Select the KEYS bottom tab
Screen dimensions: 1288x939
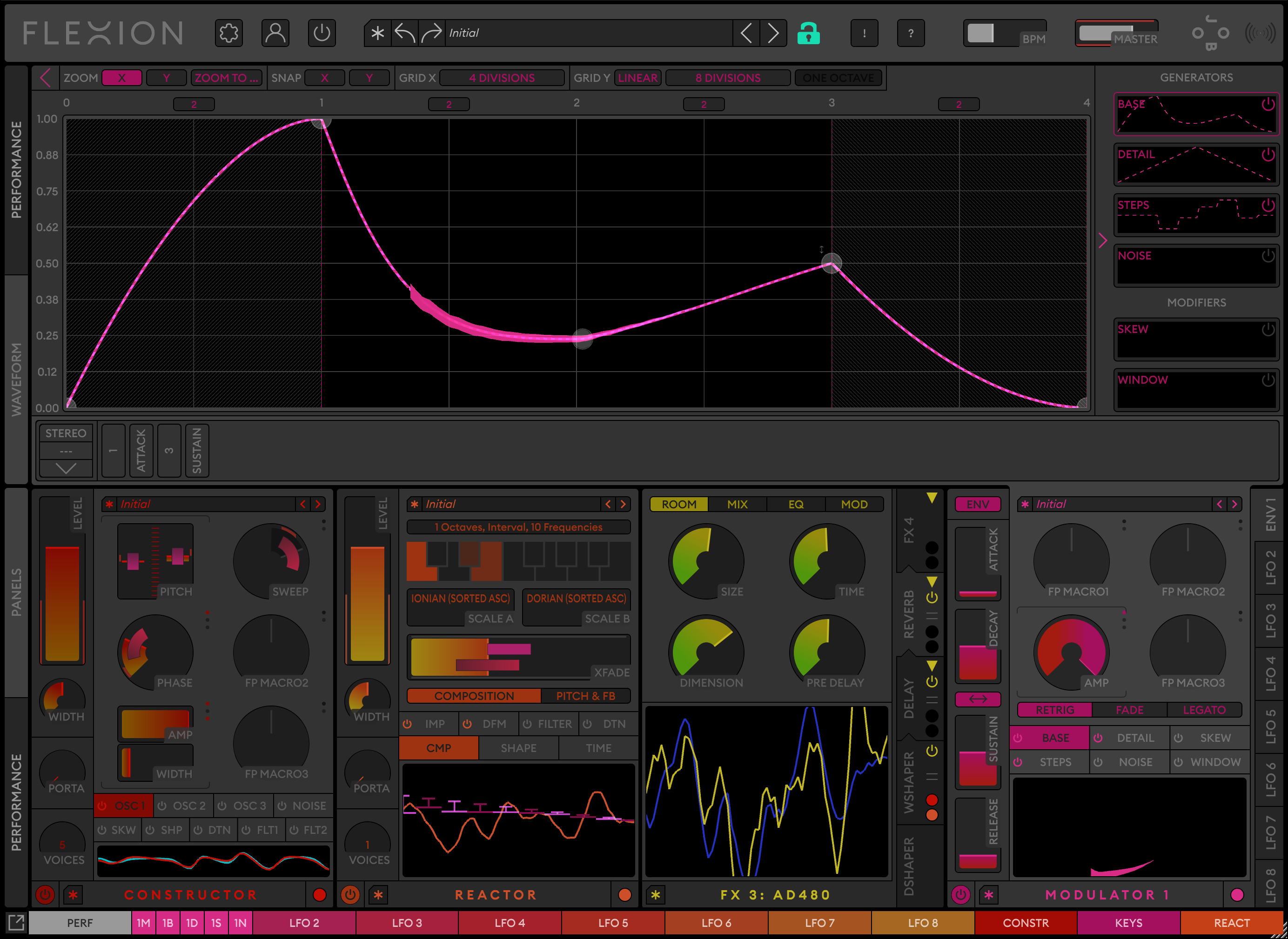[x=1128, y=923]
